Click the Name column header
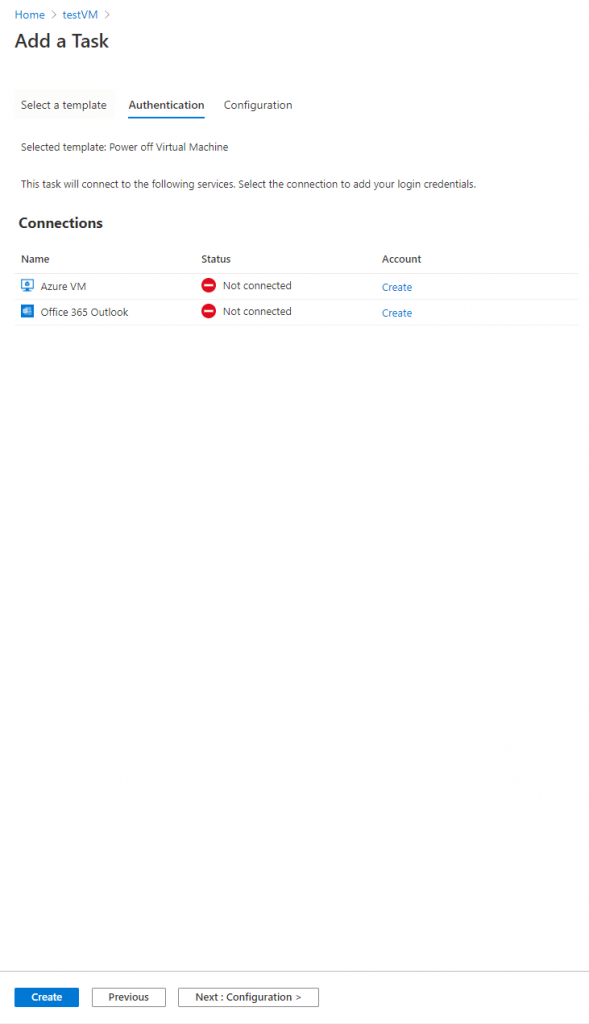Viewport: 589px width, 1024px height. coord(35,259)
